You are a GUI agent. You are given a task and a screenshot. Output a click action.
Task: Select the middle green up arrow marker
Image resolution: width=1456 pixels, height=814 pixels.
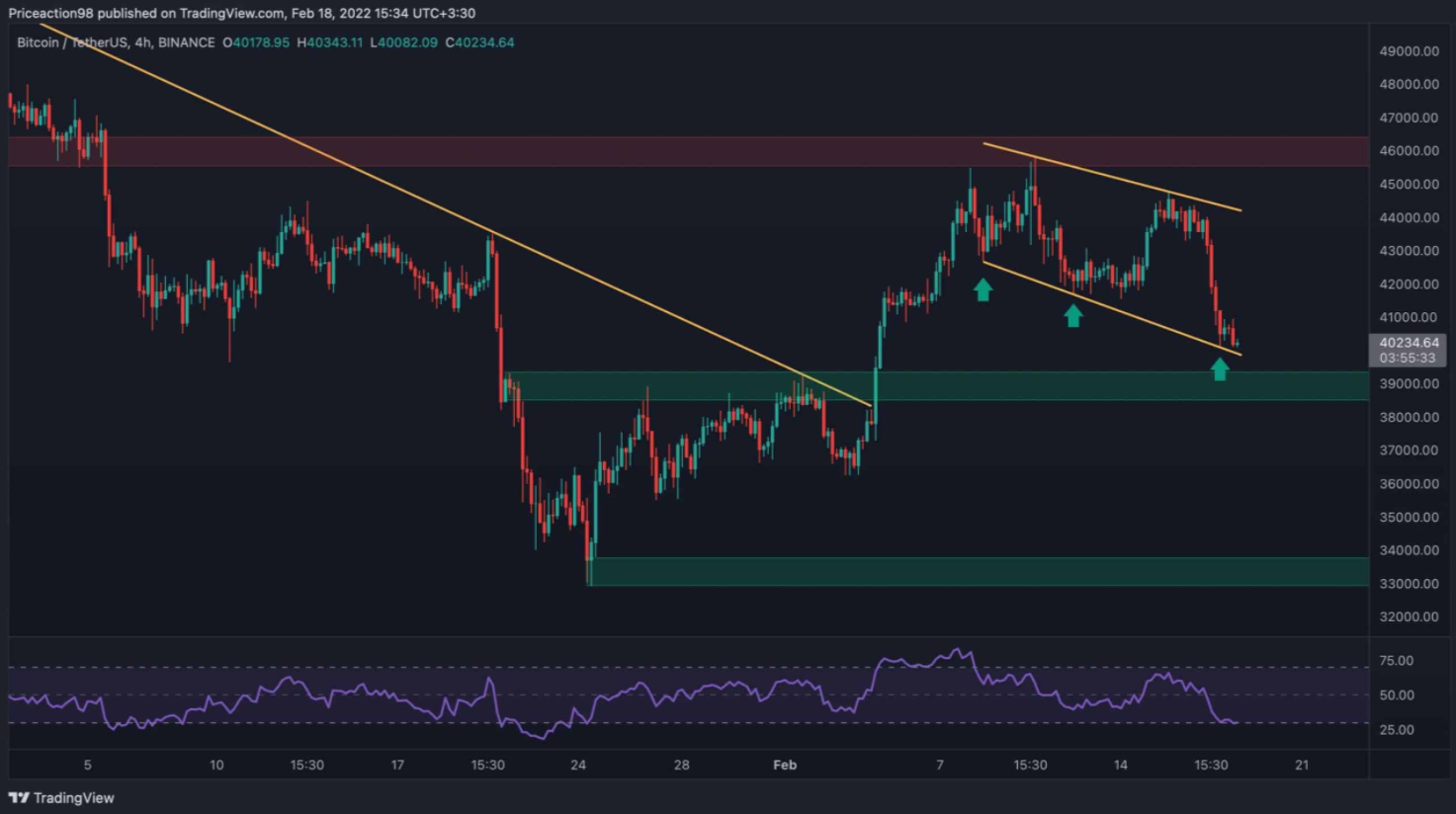pos(1072,315)
